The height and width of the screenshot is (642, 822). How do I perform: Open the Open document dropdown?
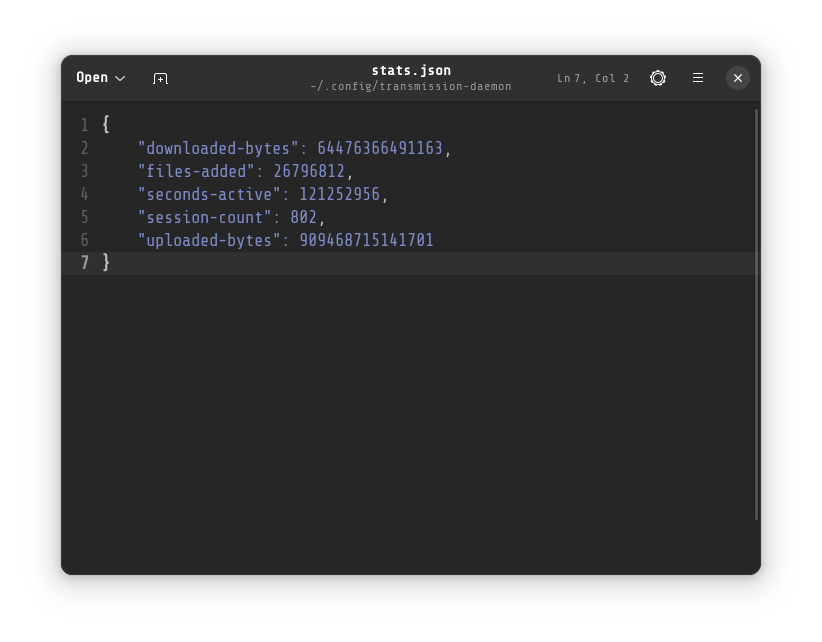click(100, 78)
